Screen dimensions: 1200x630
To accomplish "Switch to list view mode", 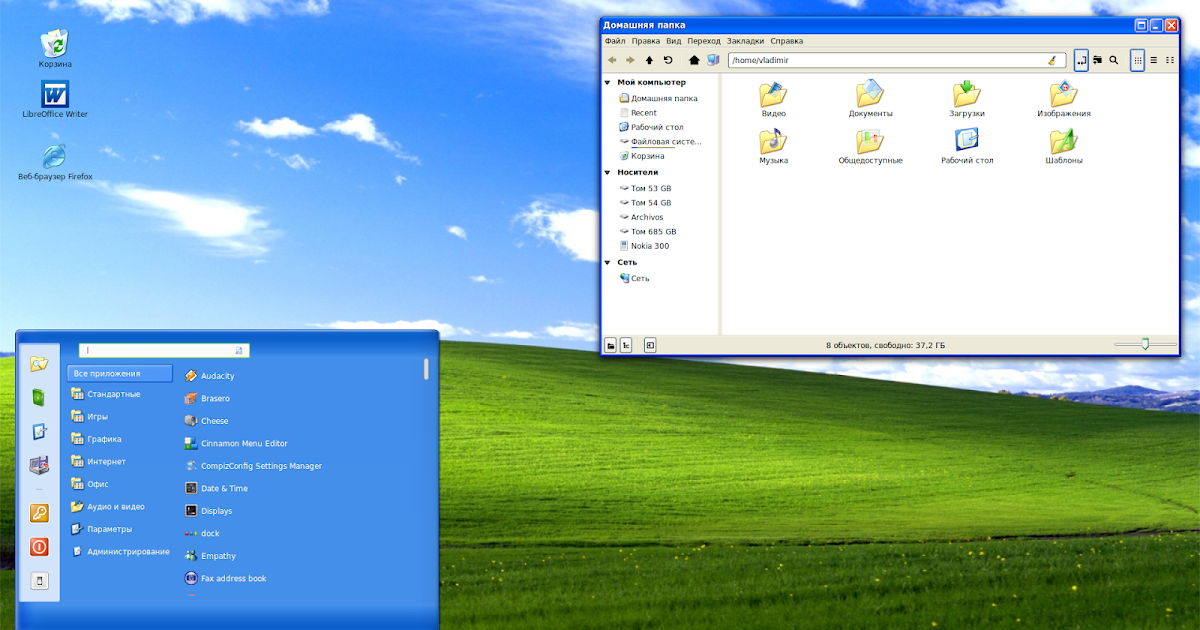I will 1153,60.
